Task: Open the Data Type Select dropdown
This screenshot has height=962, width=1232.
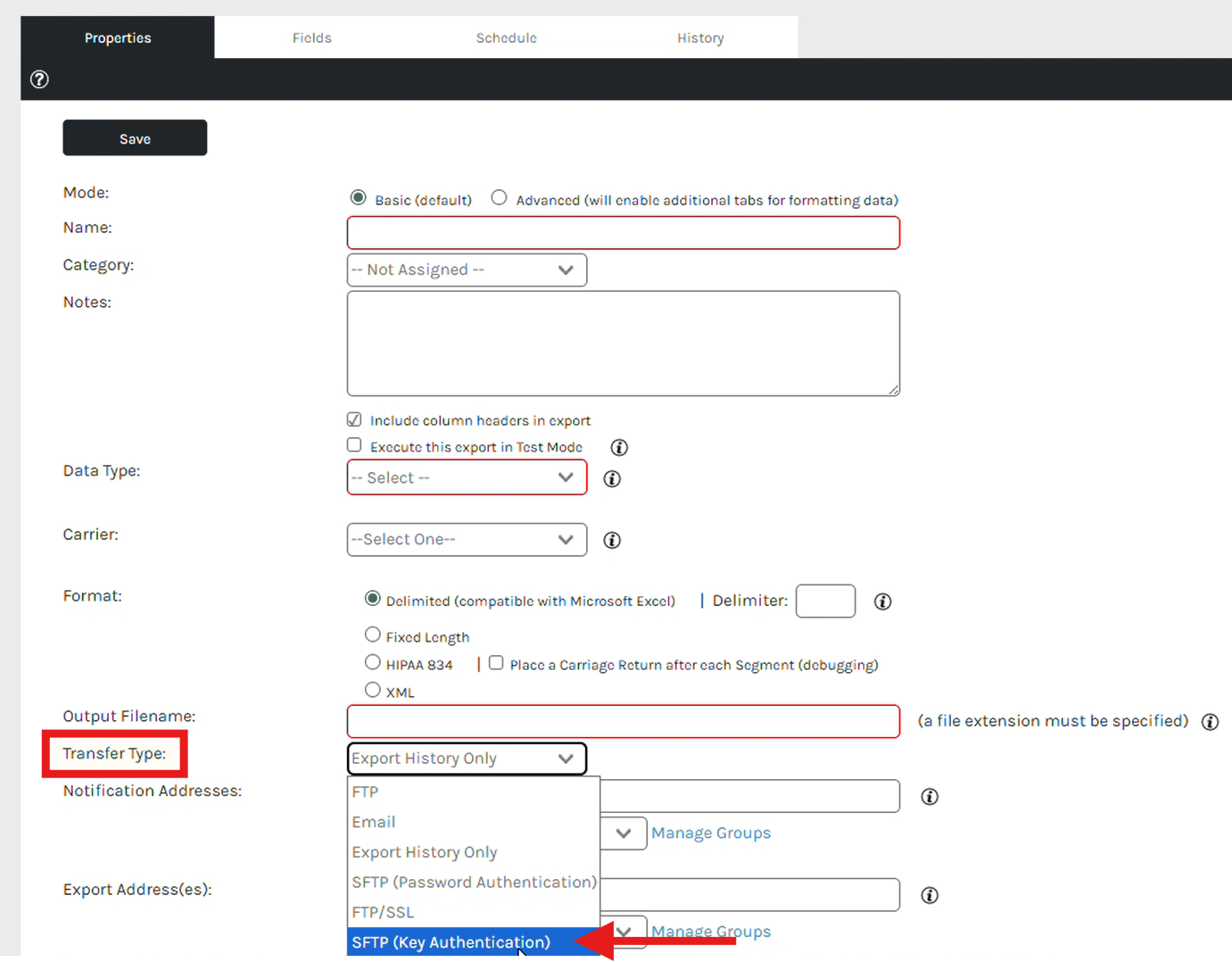Action: point(467,477)
